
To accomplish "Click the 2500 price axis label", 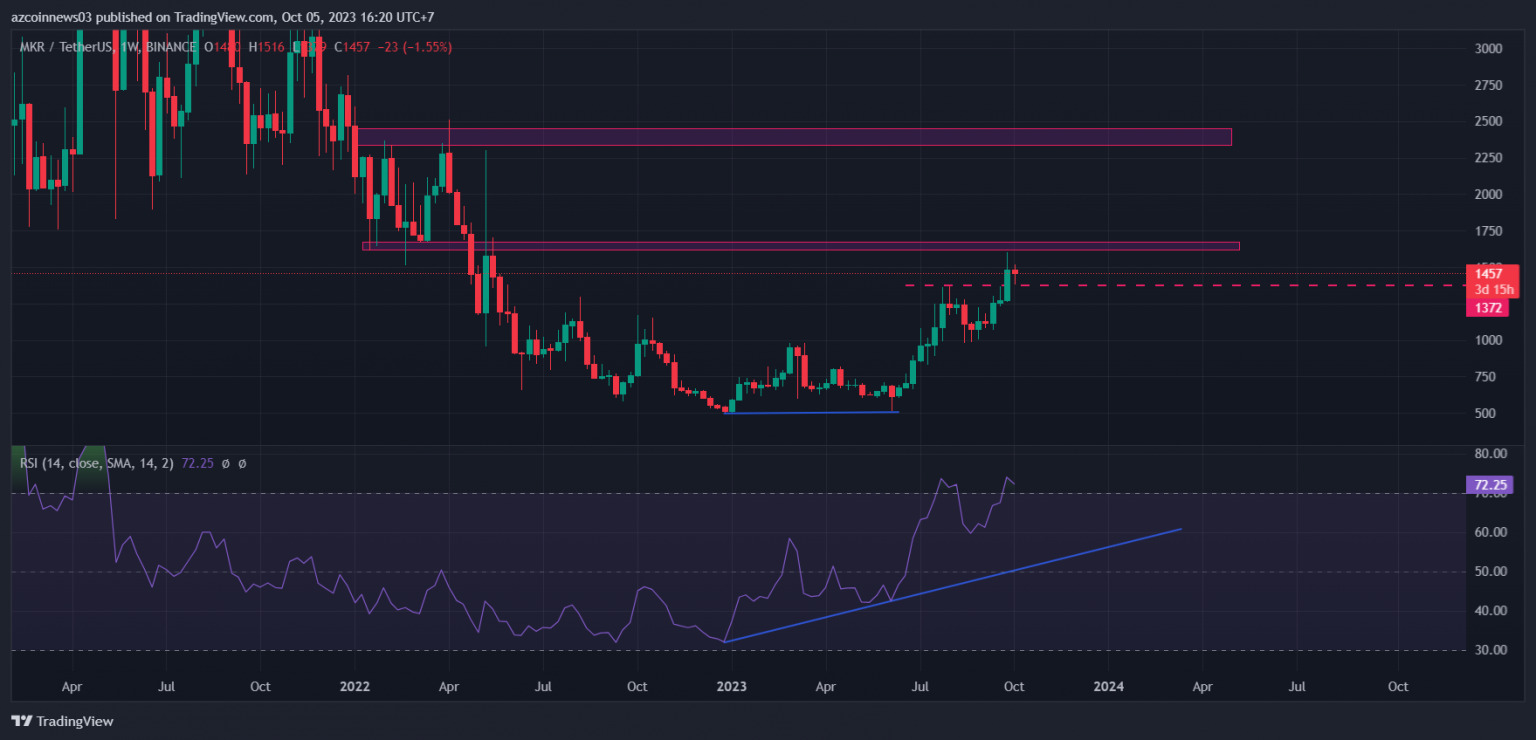I will [1488, 121].
